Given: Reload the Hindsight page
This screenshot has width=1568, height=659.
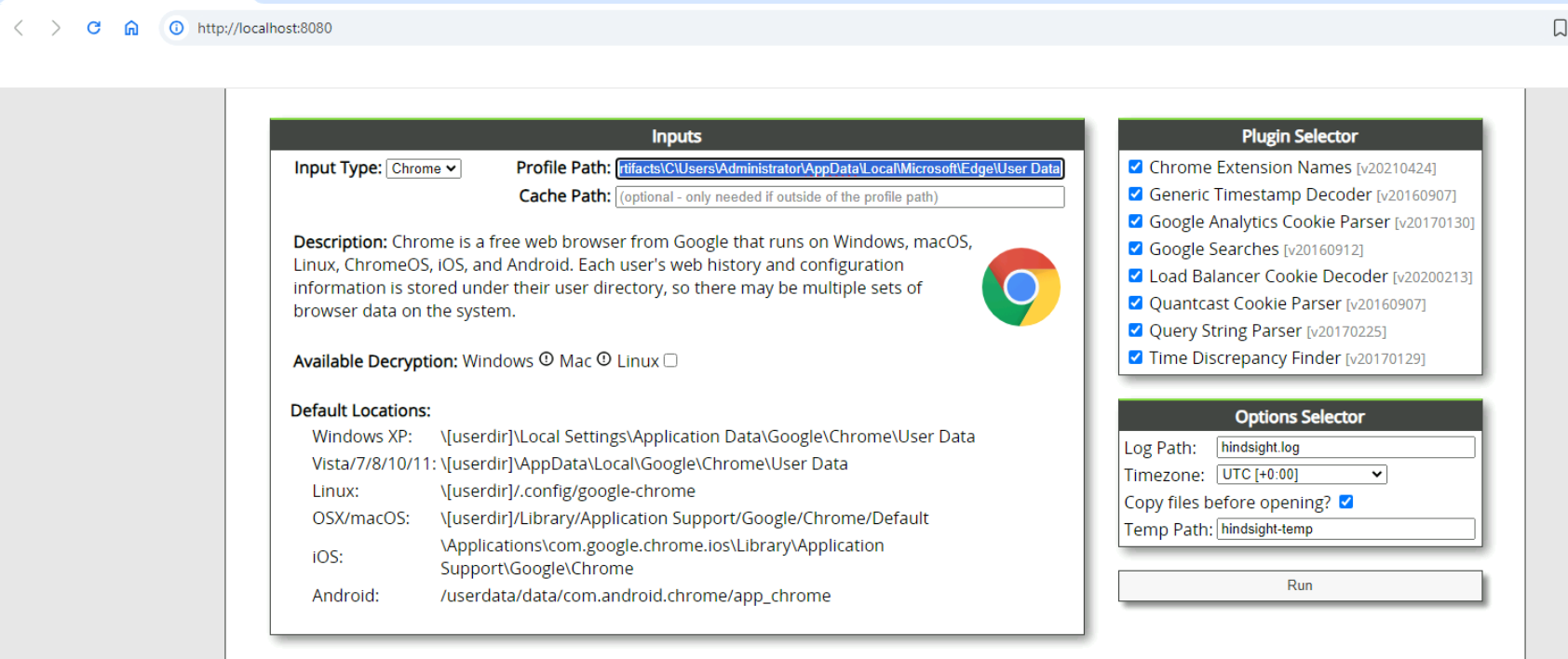Looking at the screenshot, I should click(94, 28).
